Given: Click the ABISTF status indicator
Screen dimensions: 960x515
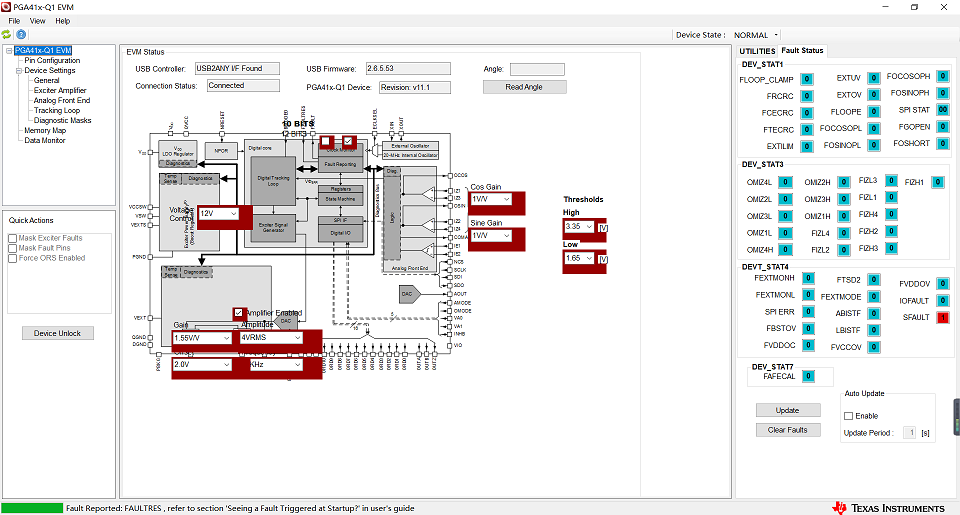Looking at the screenshot, I should point(874,313).
